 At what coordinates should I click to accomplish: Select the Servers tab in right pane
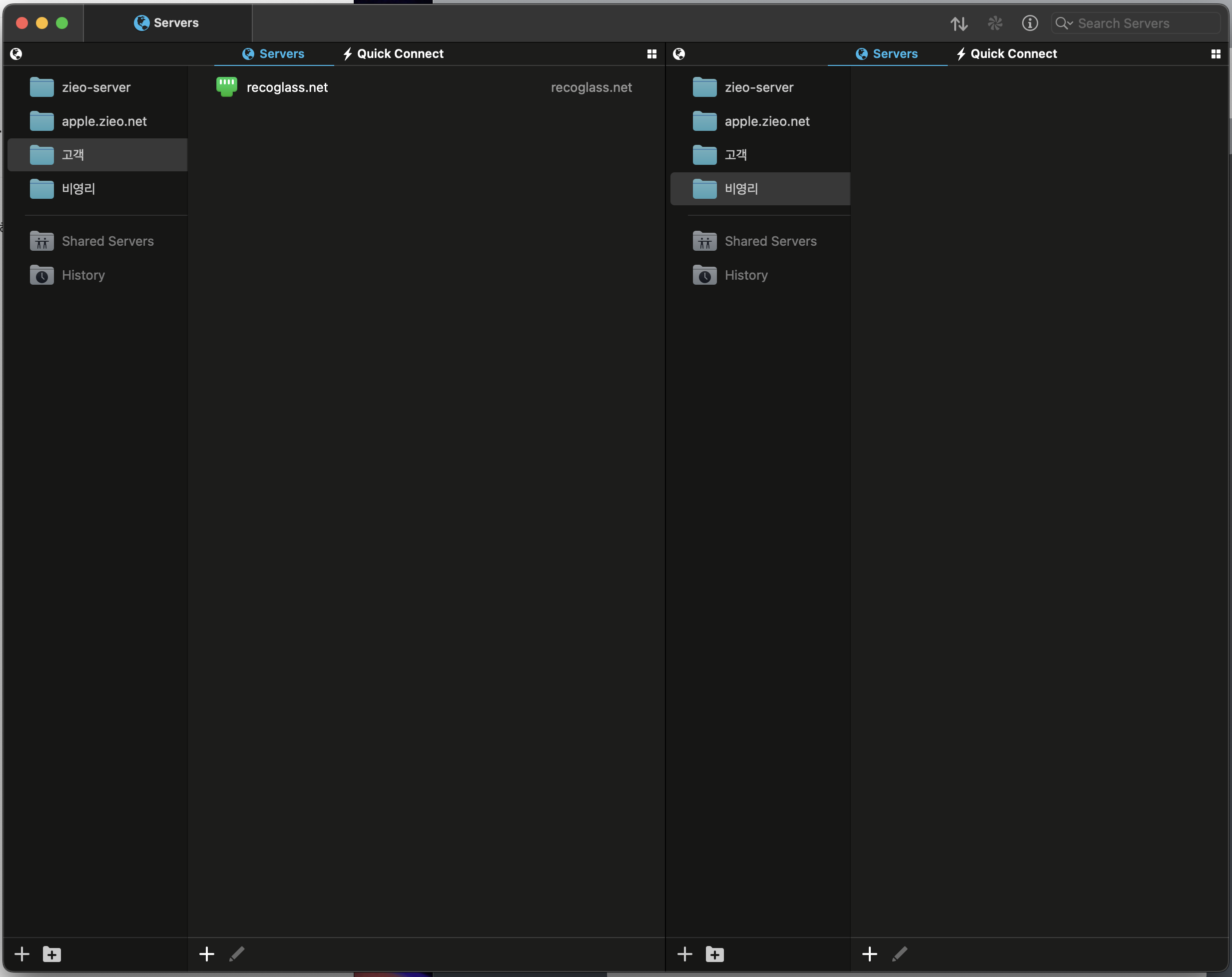pyautogui.click(x=886, y=54)
